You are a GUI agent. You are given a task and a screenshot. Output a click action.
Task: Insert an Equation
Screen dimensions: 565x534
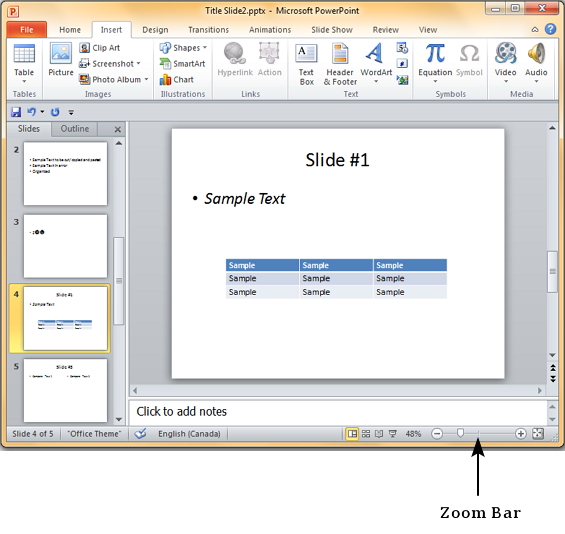[435, 60]
